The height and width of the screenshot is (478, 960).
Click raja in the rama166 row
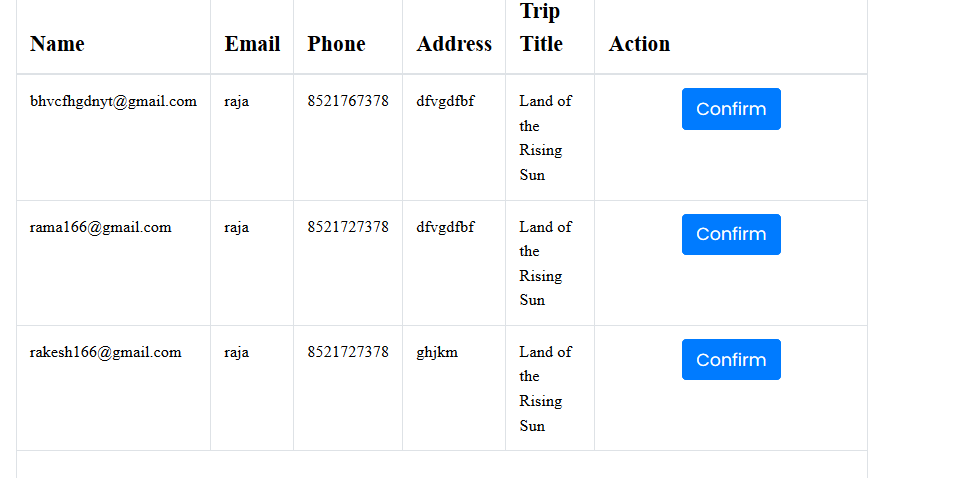(x=236, y=227)
